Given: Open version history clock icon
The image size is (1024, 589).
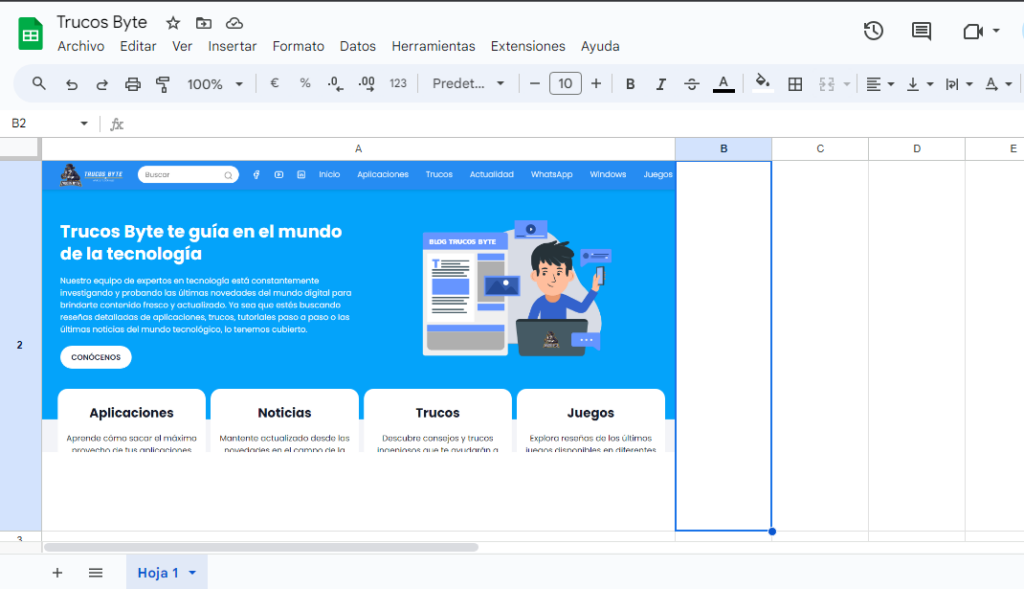Looking at the screenshot, I should click(873, 31).
